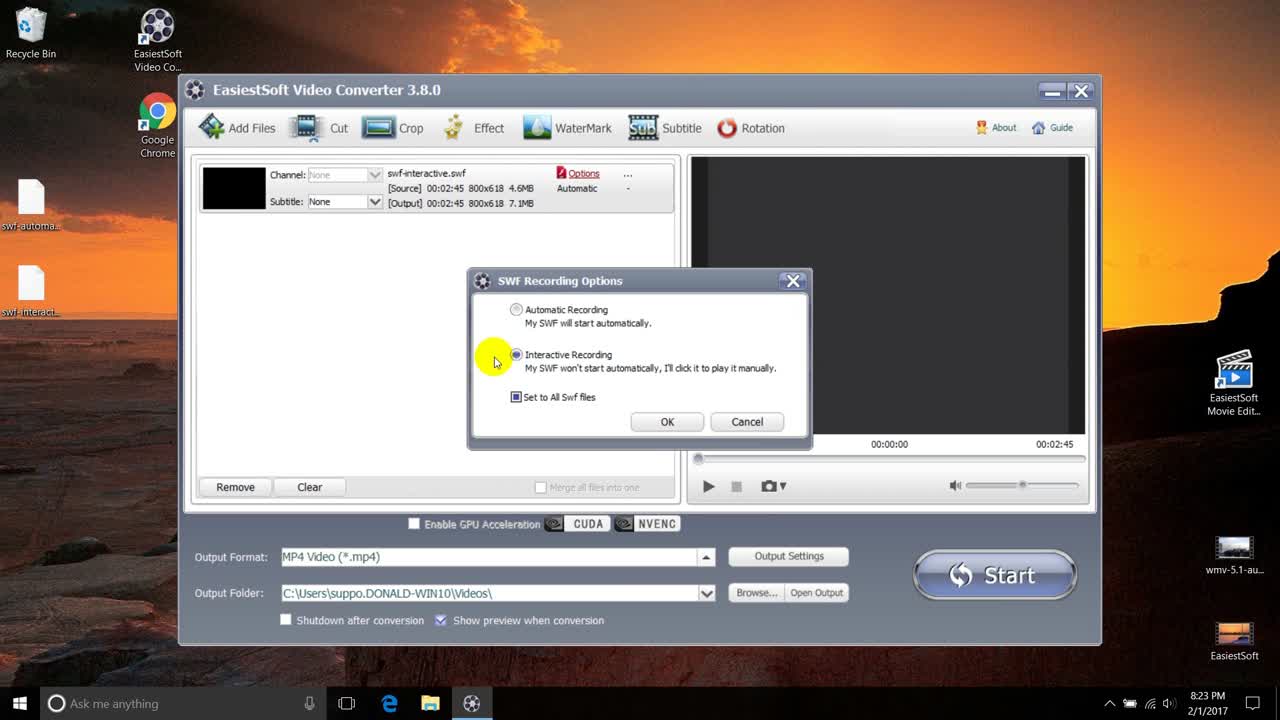Click the EasiestSoft taskbar icon
The height and width of the screenshot is (720, 1280).
pyautogui.click(x=472, y=703)
